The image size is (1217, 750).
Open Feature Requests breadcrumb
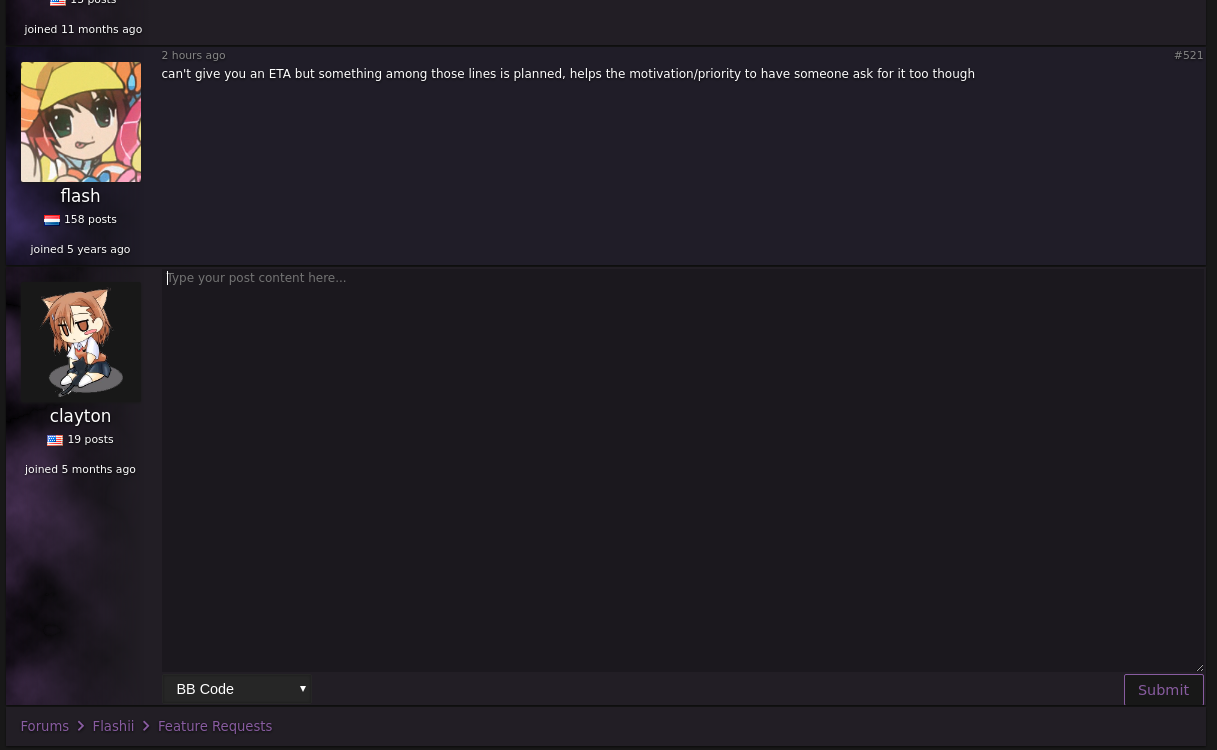point(215,726)
